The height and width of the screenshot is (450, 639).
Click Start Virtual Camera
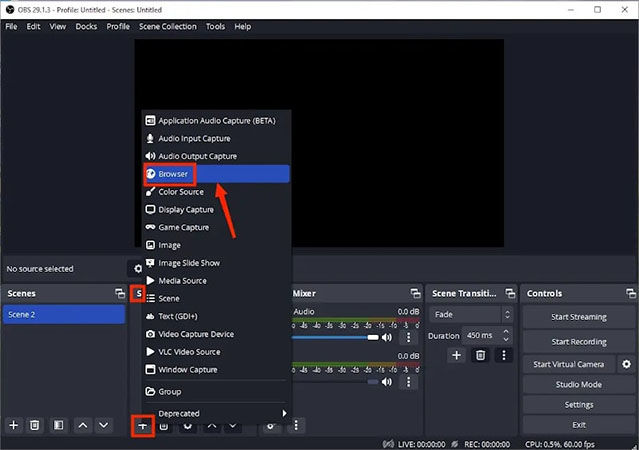pyautogui.click(x=568, y=364)
